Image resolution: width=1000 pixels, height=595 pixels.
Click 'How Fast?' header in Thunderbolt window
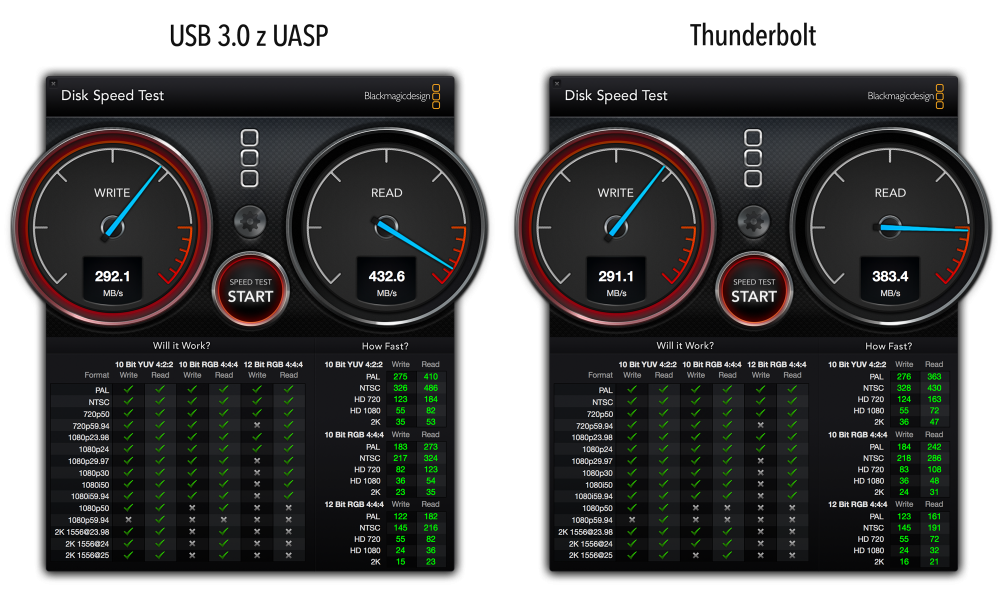pos(888,346)
